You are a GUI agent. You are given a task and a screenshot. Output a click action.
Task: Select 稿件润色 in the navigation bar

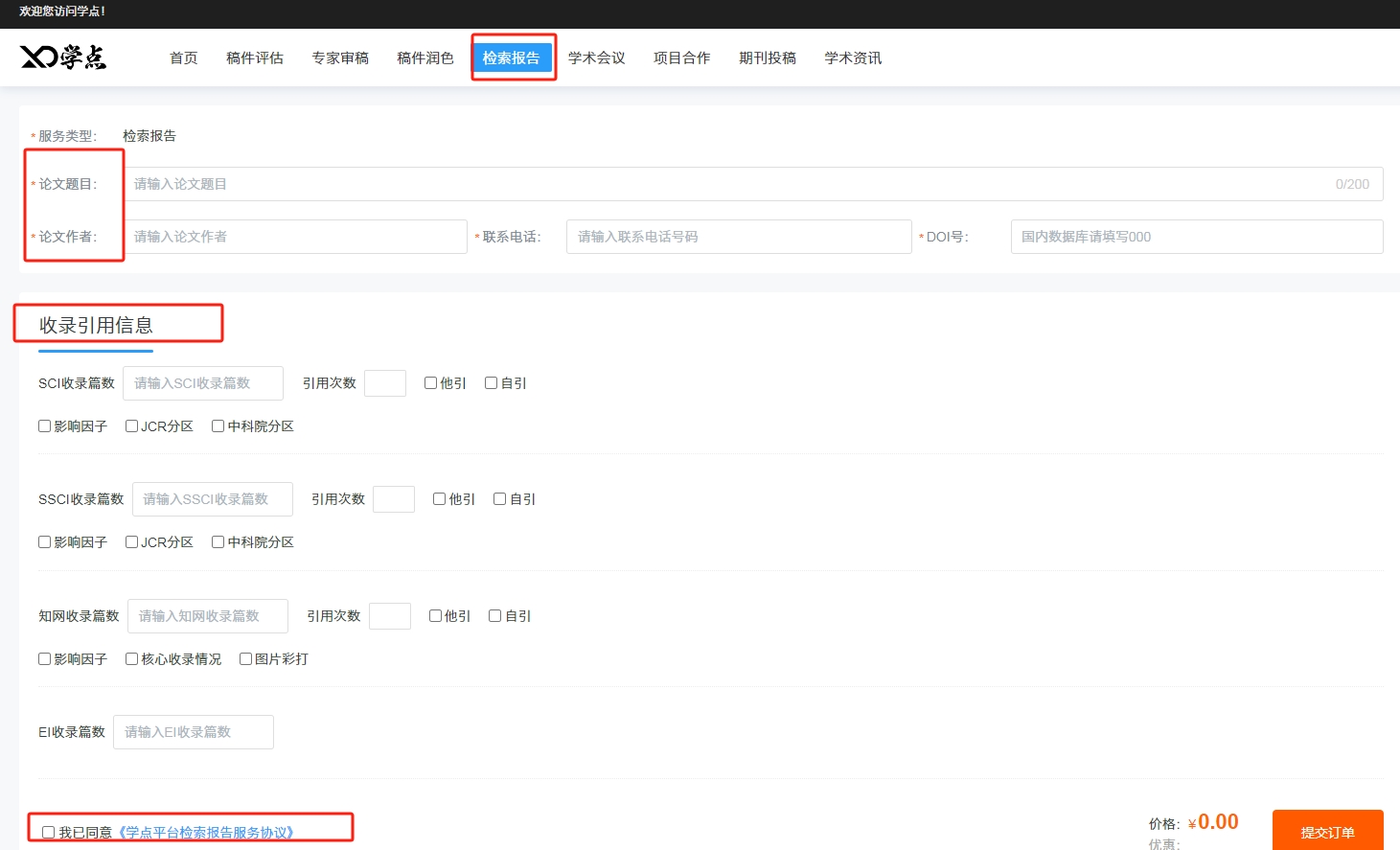425,57
